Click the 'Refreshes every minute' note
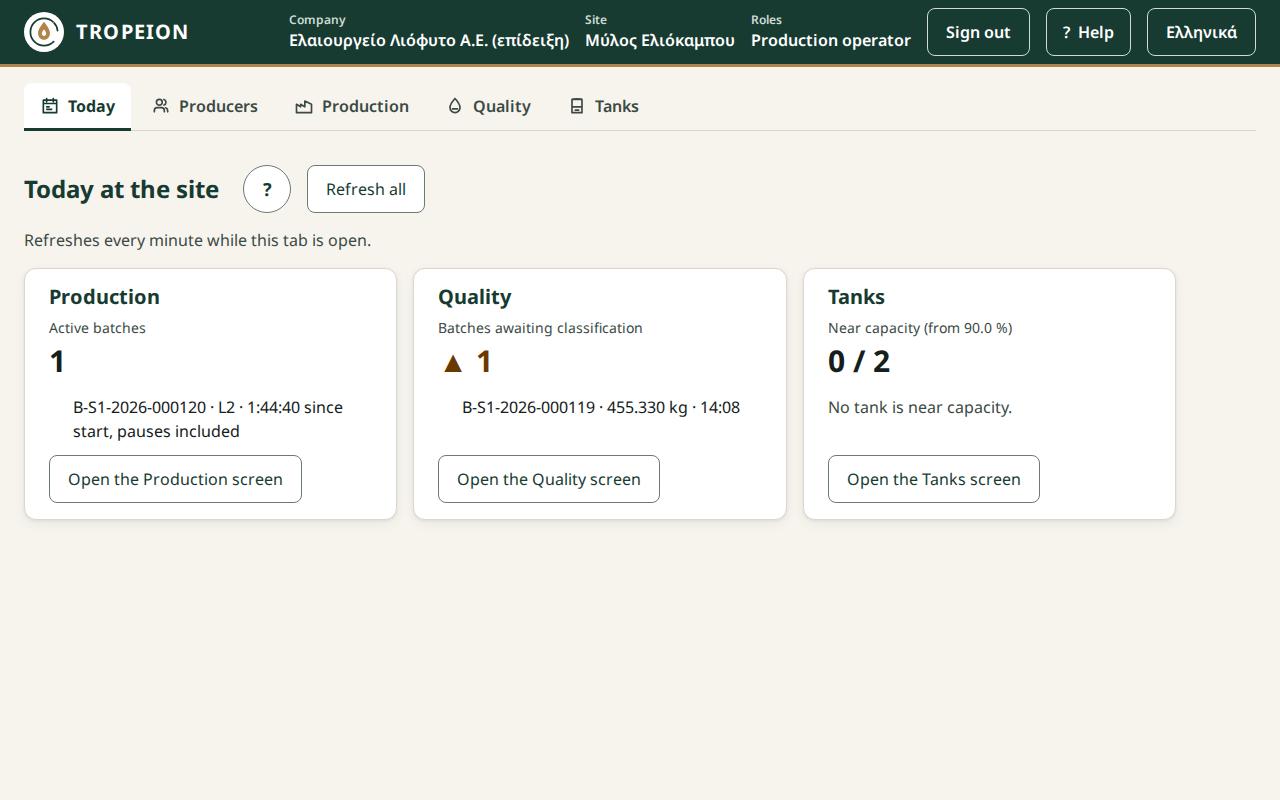 point(197,240)
